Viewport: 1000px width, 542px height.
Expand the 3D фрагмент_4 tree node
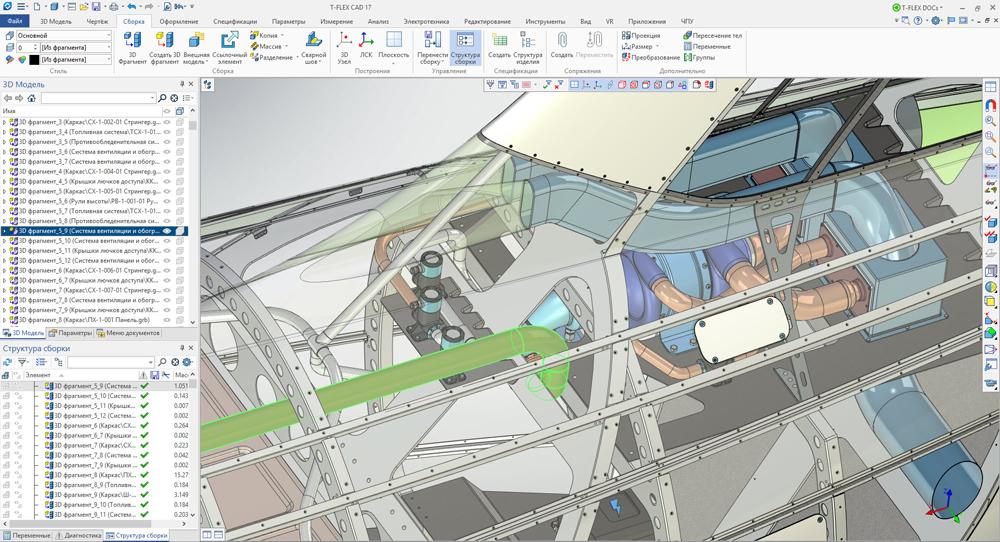(x=4, y=171)
